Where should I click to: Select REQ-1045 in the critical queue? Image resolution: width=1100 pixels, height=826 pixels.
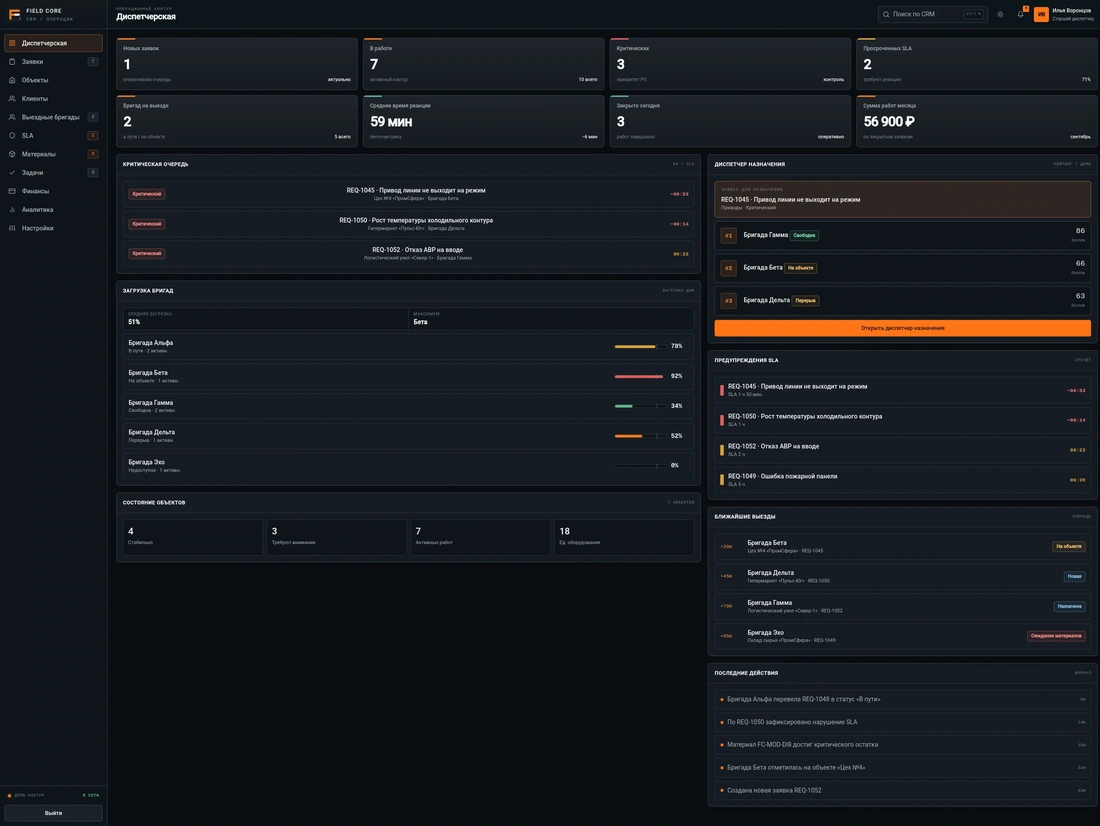[408, 194]
